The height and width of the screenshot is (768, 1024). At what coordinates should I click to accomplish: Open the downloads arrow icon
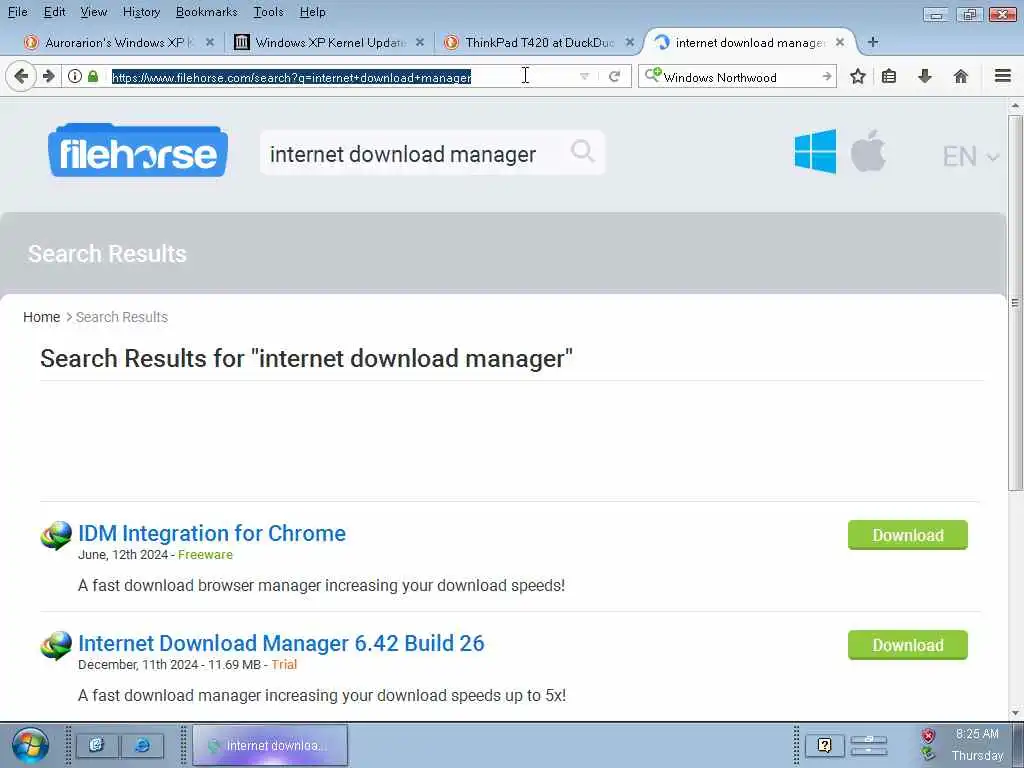click(925, 76)
